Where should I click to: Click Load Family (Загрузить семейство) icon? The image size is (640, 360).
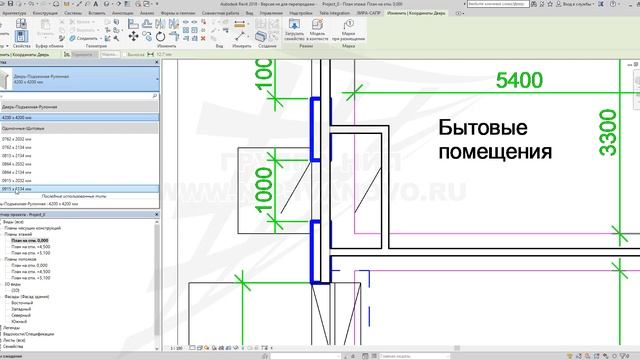(294, 24)
